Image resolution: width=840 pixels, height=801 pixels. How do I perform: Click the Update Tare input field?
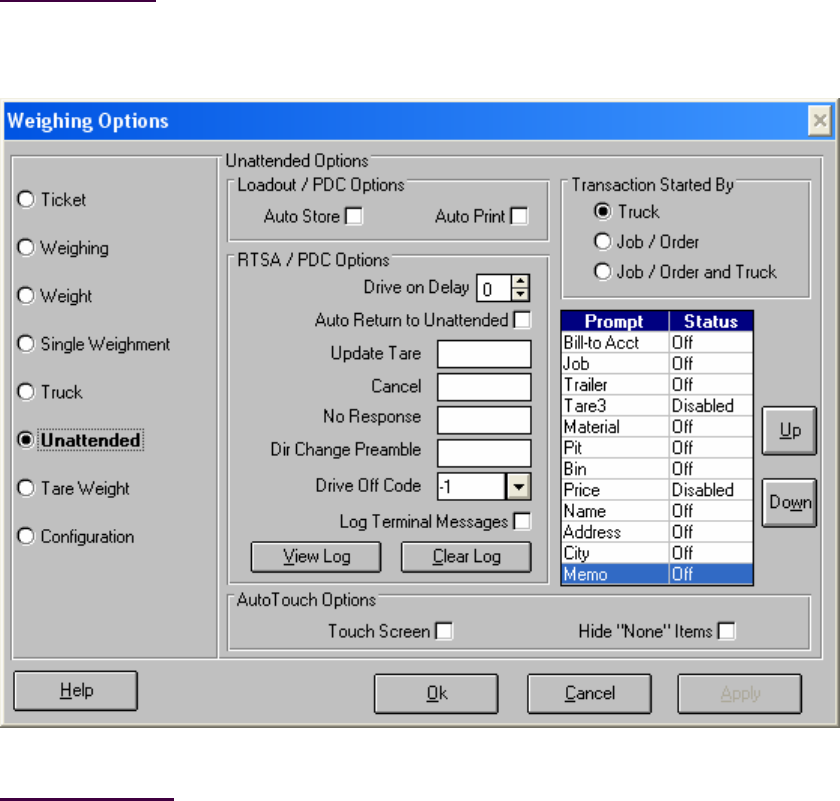pyautogui.click(x=484, y=354)
